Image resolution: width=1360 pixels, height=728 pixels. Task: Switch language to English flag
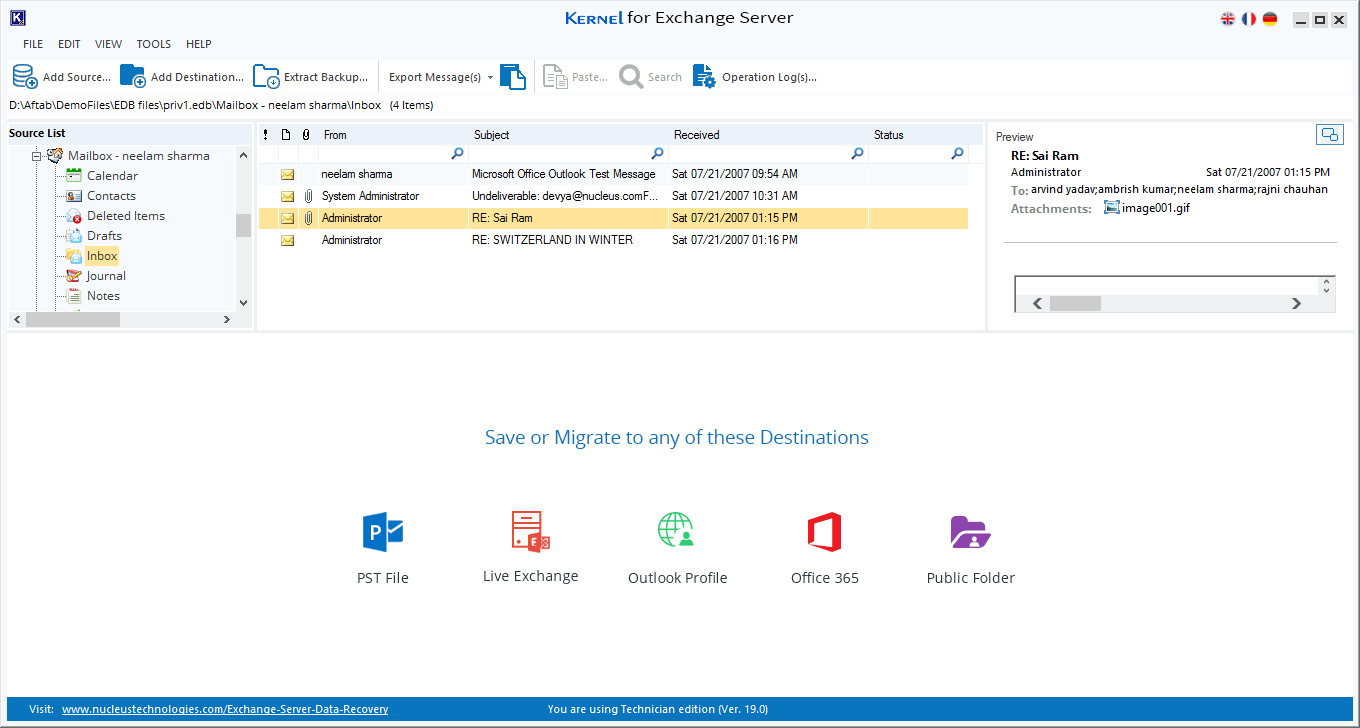[x=1228, y=19]
